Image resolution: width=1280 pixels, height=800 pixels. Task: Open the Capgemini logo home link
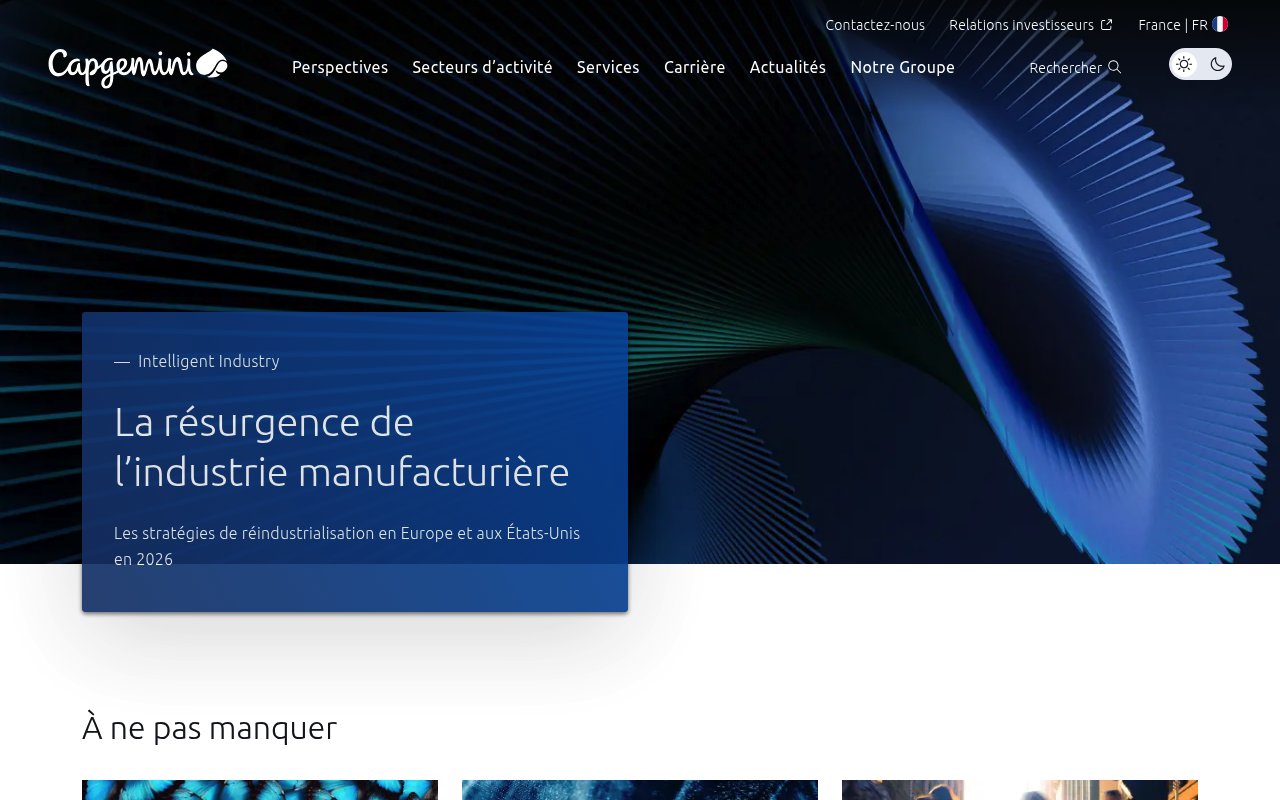click(x=138, y=67)
